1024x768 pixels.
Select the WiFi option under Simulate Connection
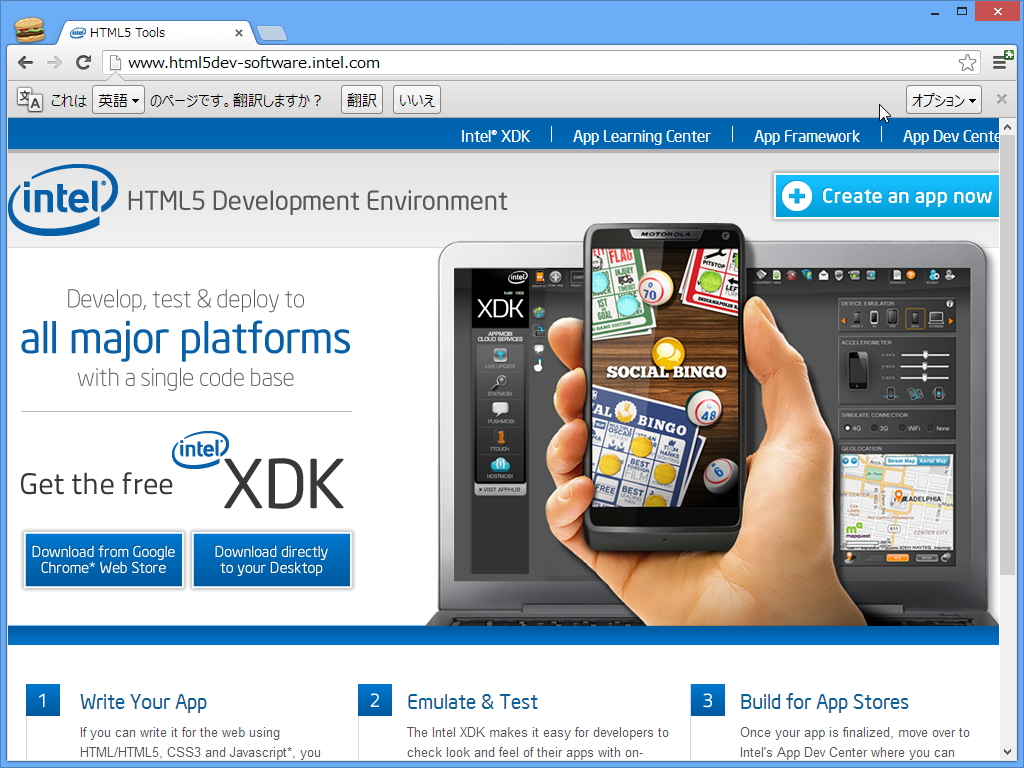(x=902, y=428)
